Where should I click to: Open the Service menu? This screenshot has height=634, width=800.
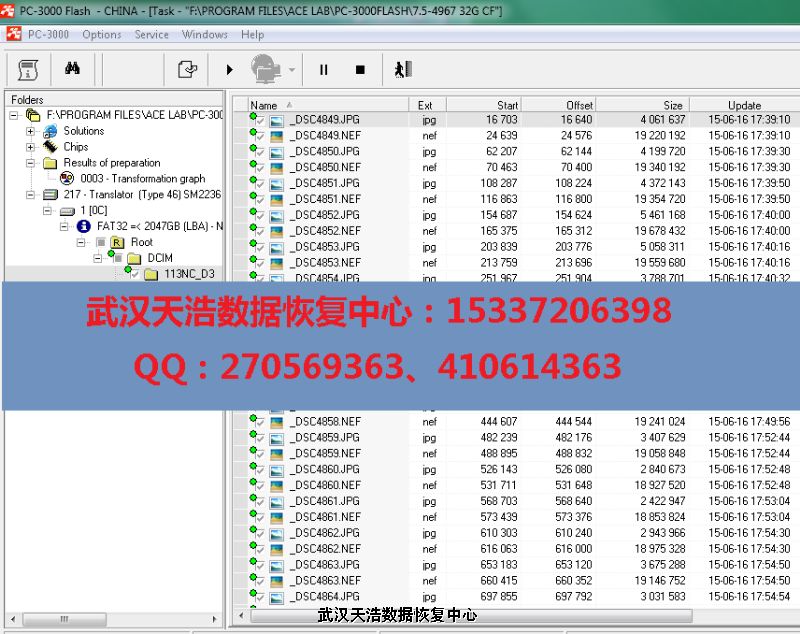[x=151, y=34]
